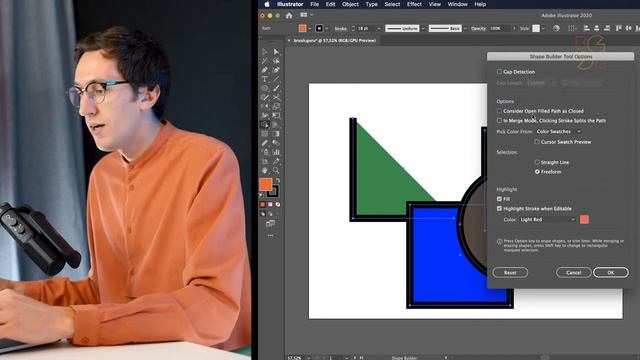Check In Merge Mode Clicking Stroke Splits Path
The width and height of the screenshot is (640, 360).
pyautogui.click(x=499, y=120)
